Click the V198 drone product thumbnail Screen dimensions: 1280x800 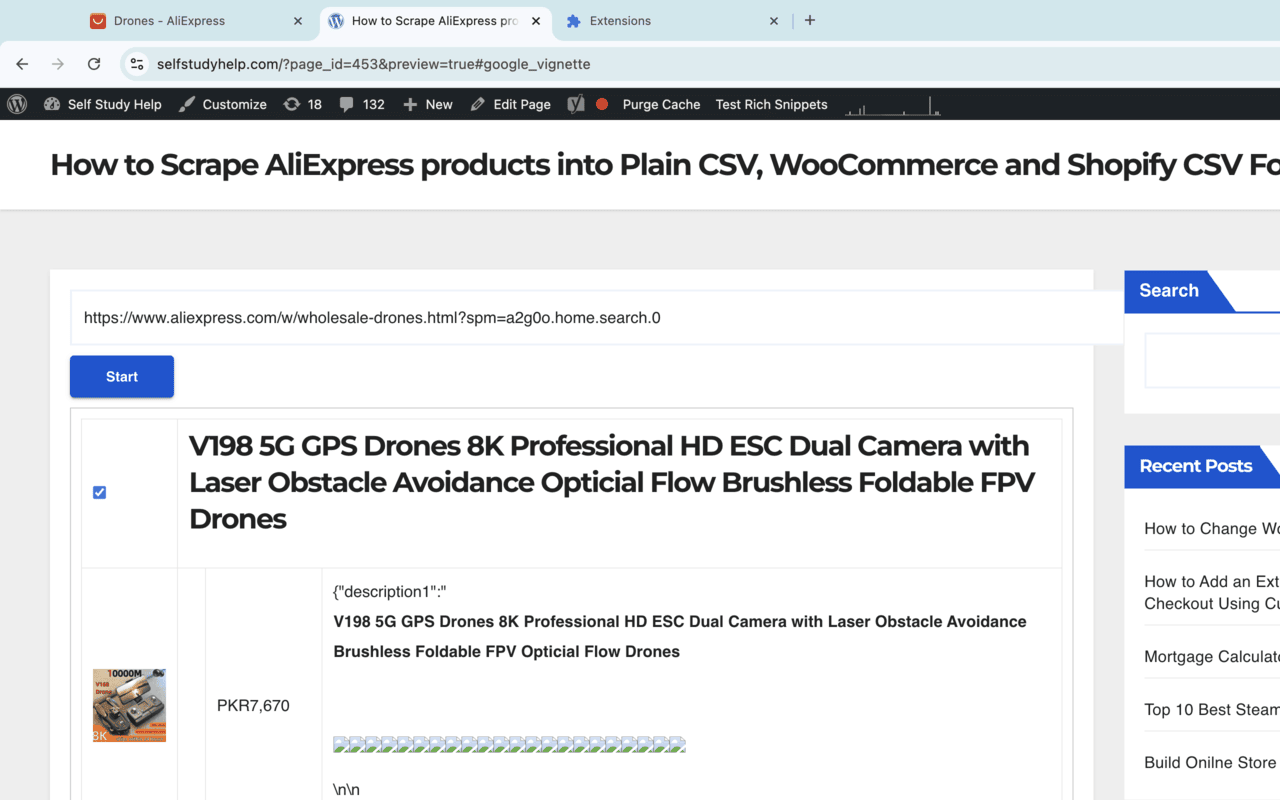pos(129,704)
